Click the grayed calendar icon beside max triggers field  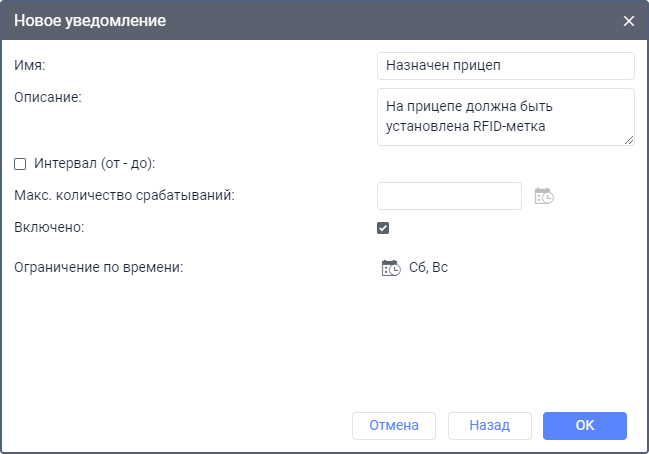click(544, 196)
